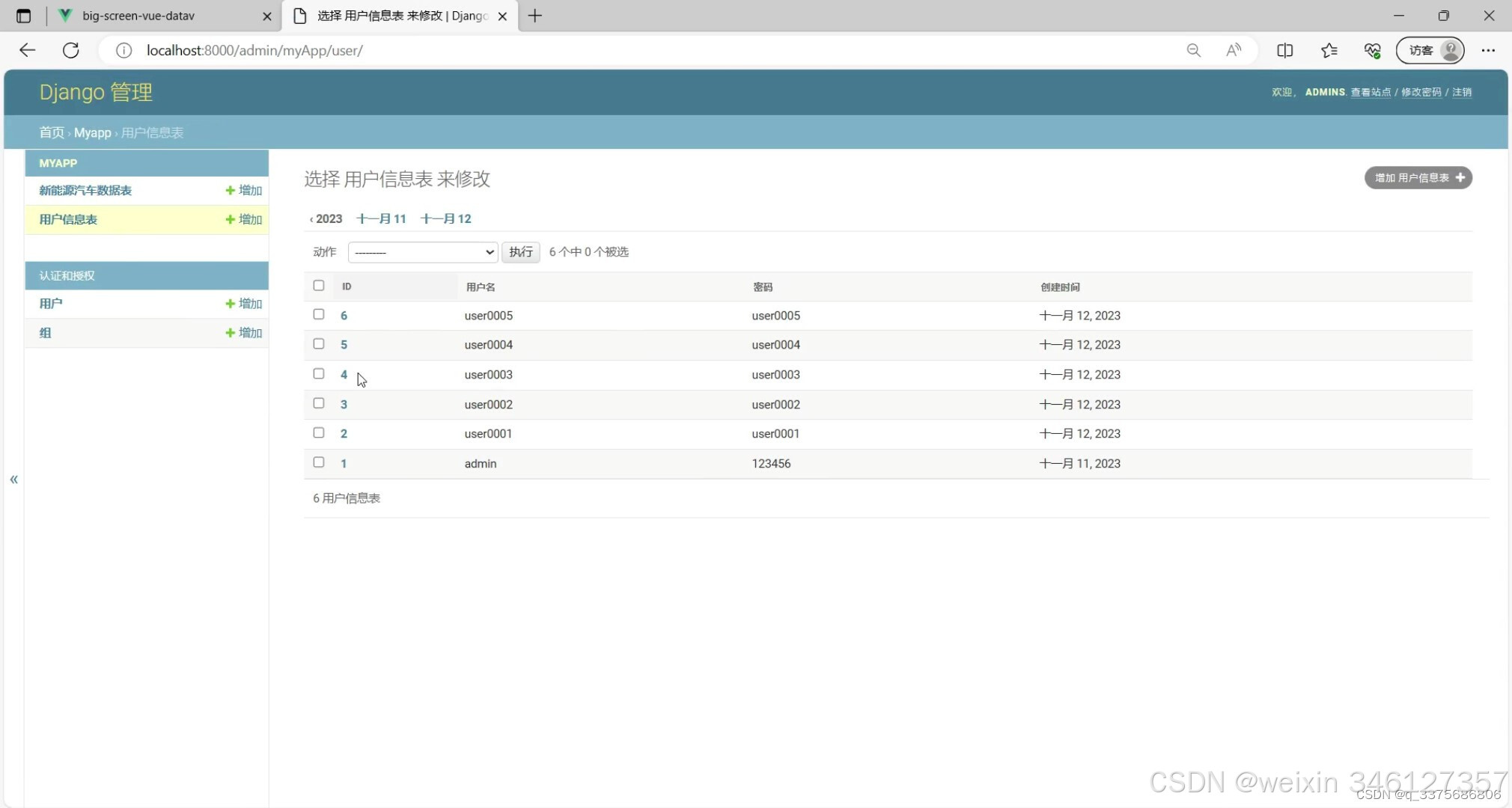
Task: Open 用户信息表 in the sidebar menu
Action: [68, 219]
